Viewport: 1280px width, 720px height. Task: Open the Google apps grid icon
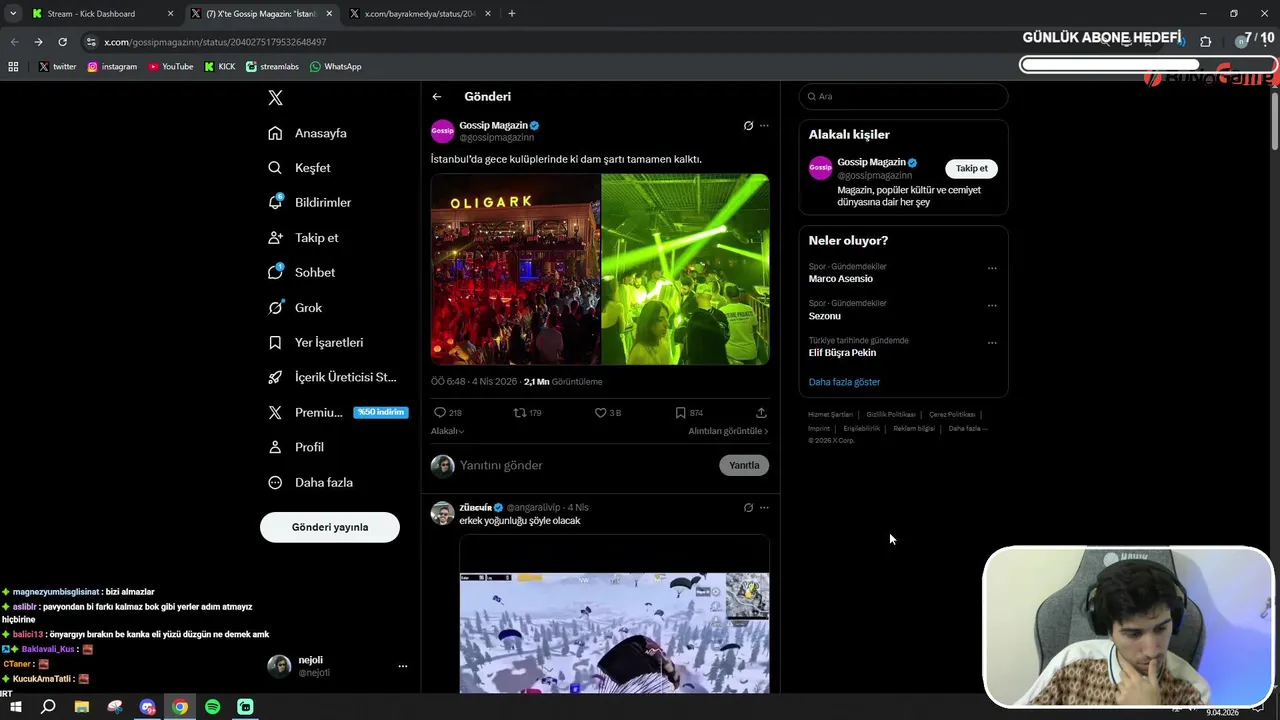tap(13, 67)
